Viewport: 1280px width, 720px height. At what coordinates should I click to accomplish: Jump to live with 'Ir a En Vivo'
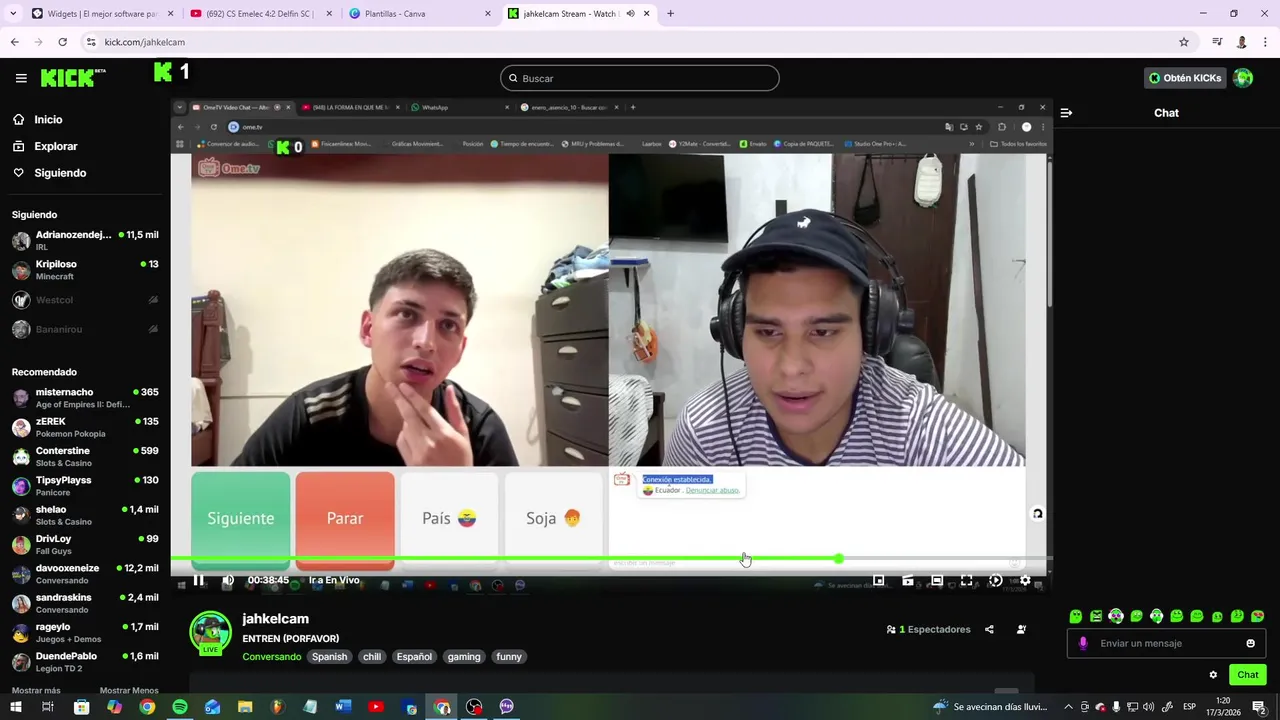[x=334, y=580]
